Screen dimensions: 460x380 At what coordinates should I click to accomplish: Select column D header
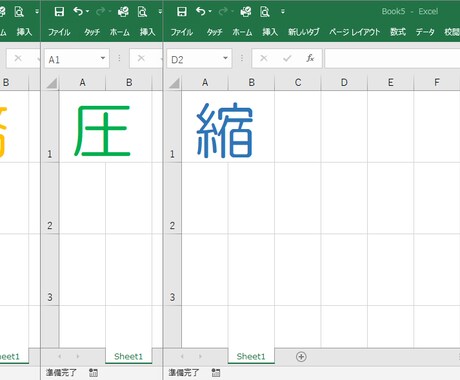[344, 83]
